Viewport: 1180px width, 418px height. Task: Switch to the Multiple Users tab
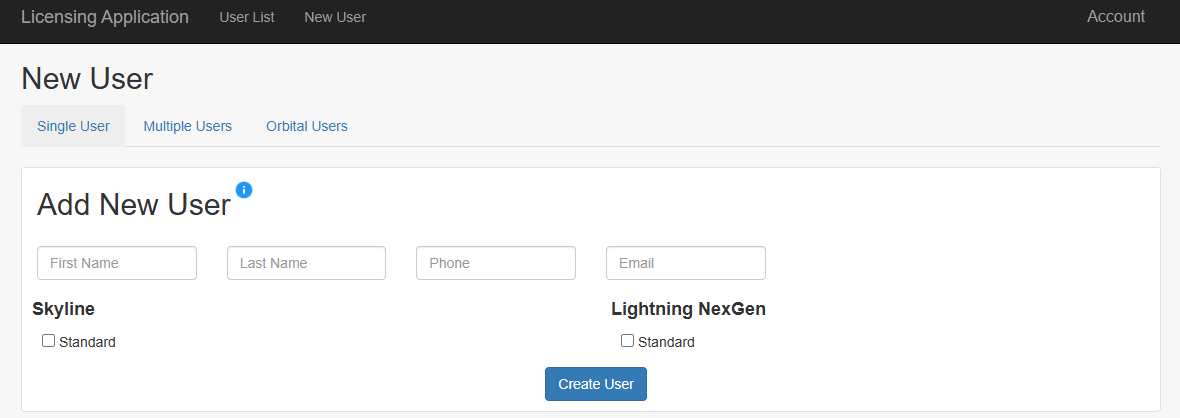[x=187, y=126]
